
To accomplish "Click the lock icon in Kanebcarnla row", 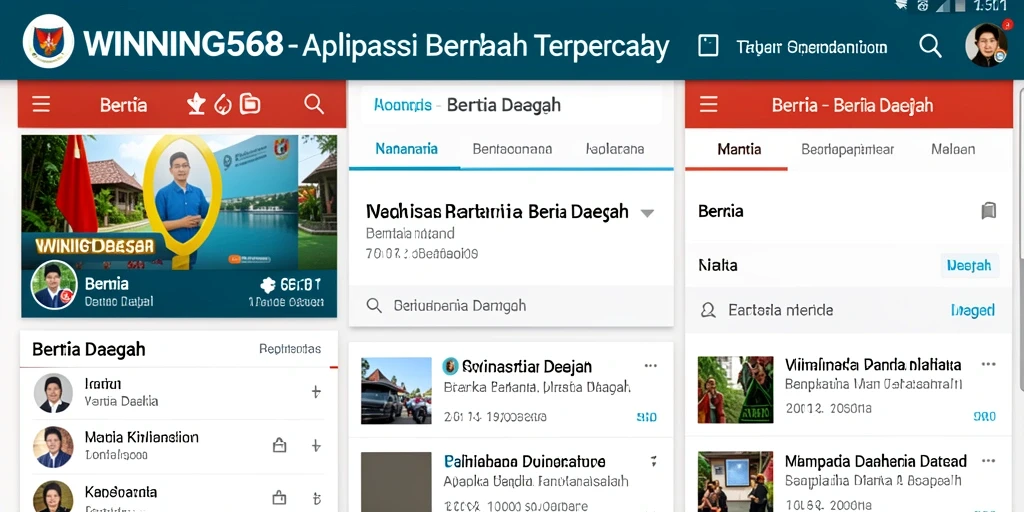I will [x=279, y=497].
